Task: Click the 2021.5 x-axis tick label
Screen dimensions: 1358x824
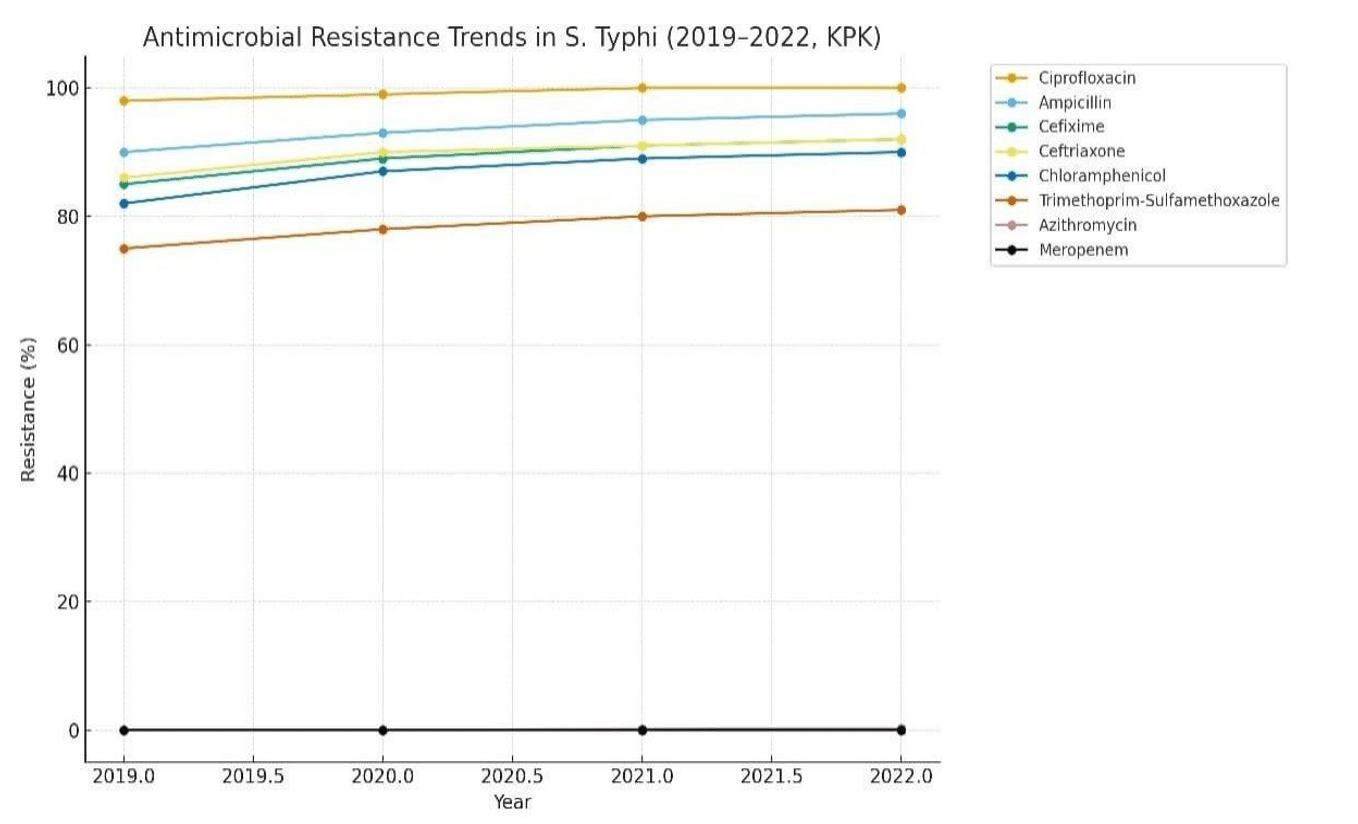Action: click(x=771, y=777)
